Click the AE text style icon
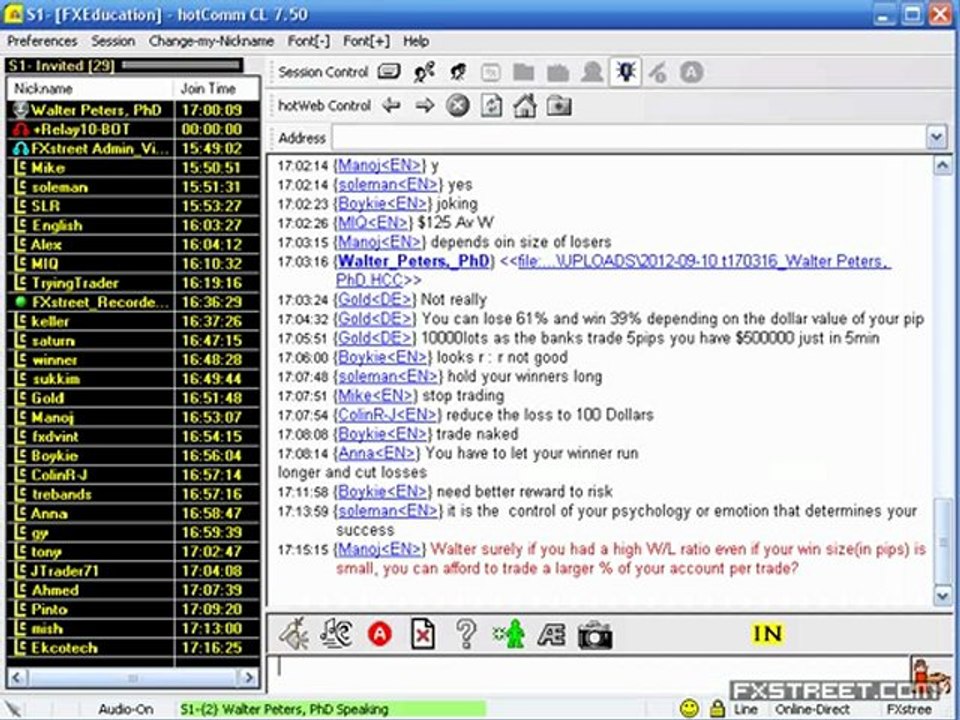This screenshot has width=960, height=720. pyautogui.click(x=551, y=634)
